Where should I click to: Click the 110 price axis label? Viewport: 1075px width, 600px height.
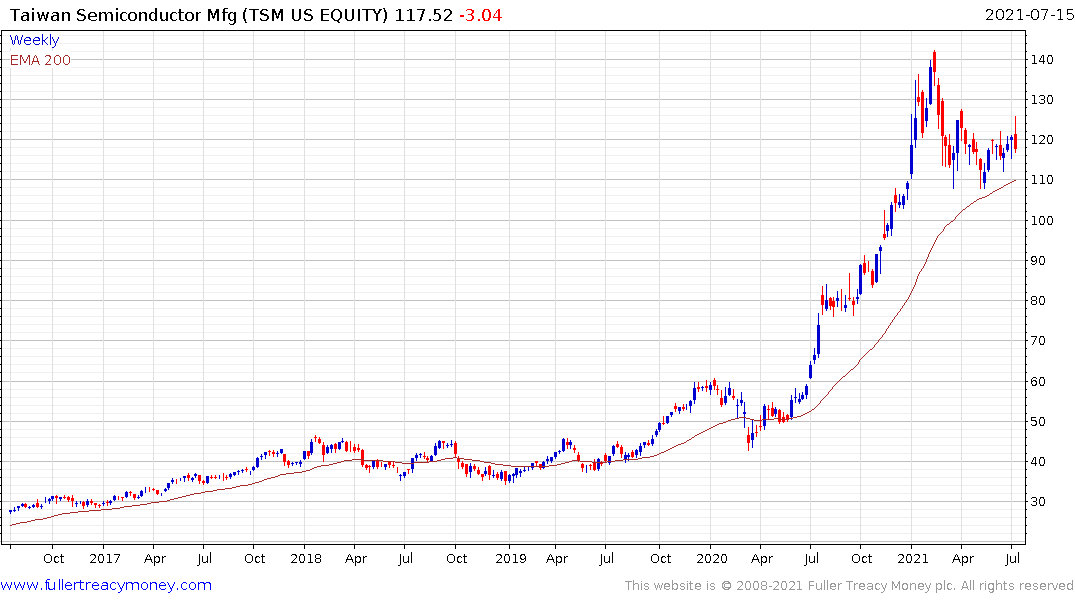(x=1042, y=180)
